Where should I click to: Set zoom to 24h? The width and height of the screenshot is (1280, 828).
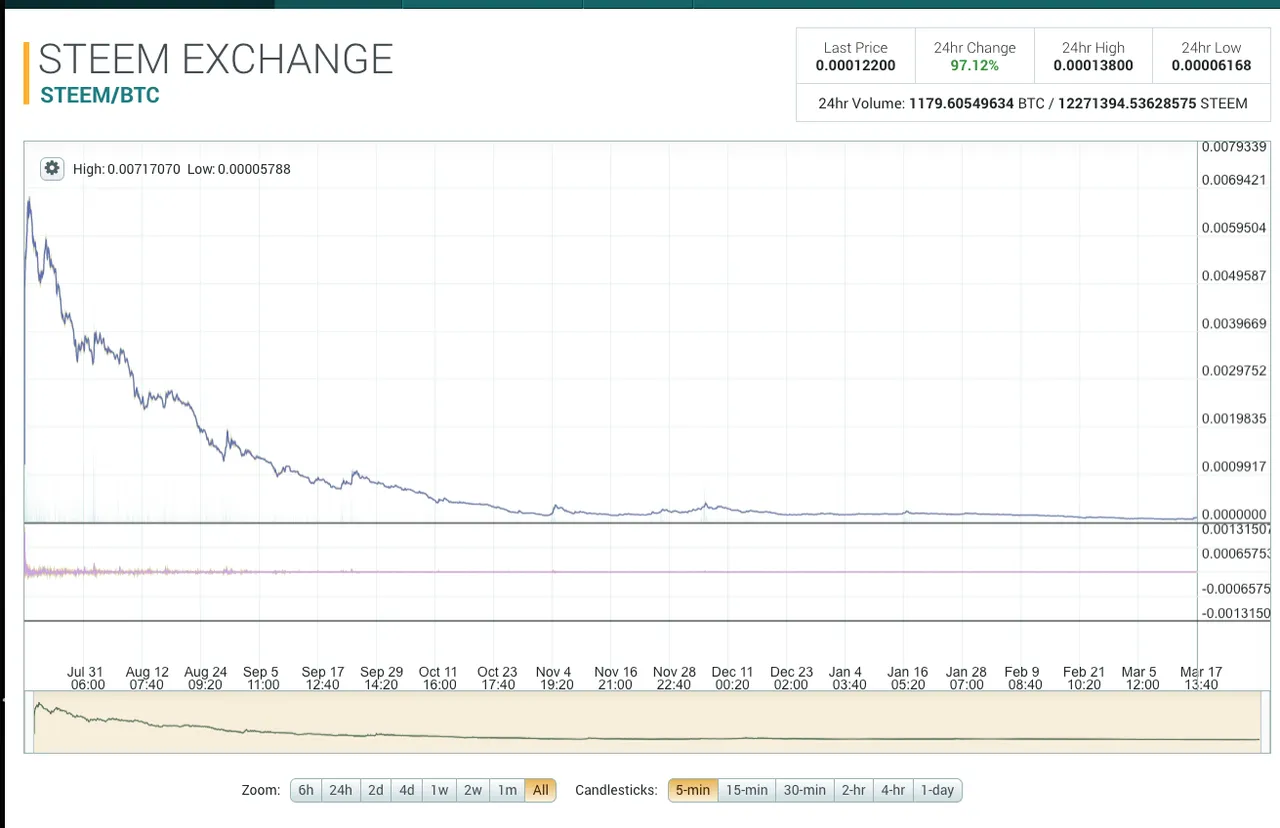click(341, 790)
